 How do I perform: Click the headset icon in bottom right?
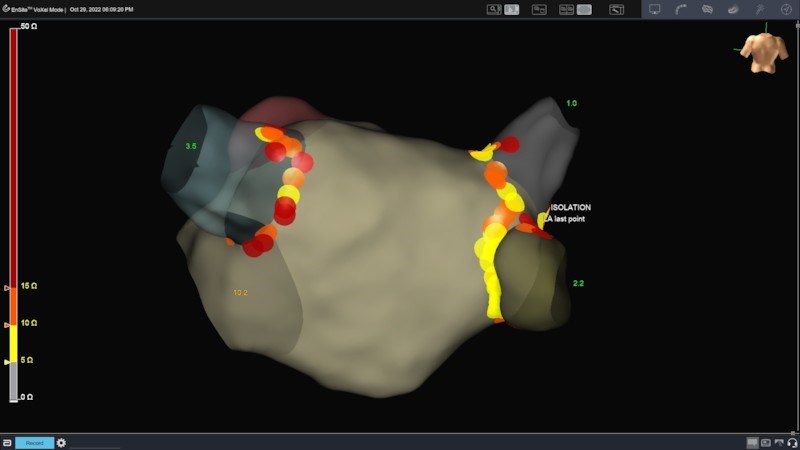(x=791, y=442)
